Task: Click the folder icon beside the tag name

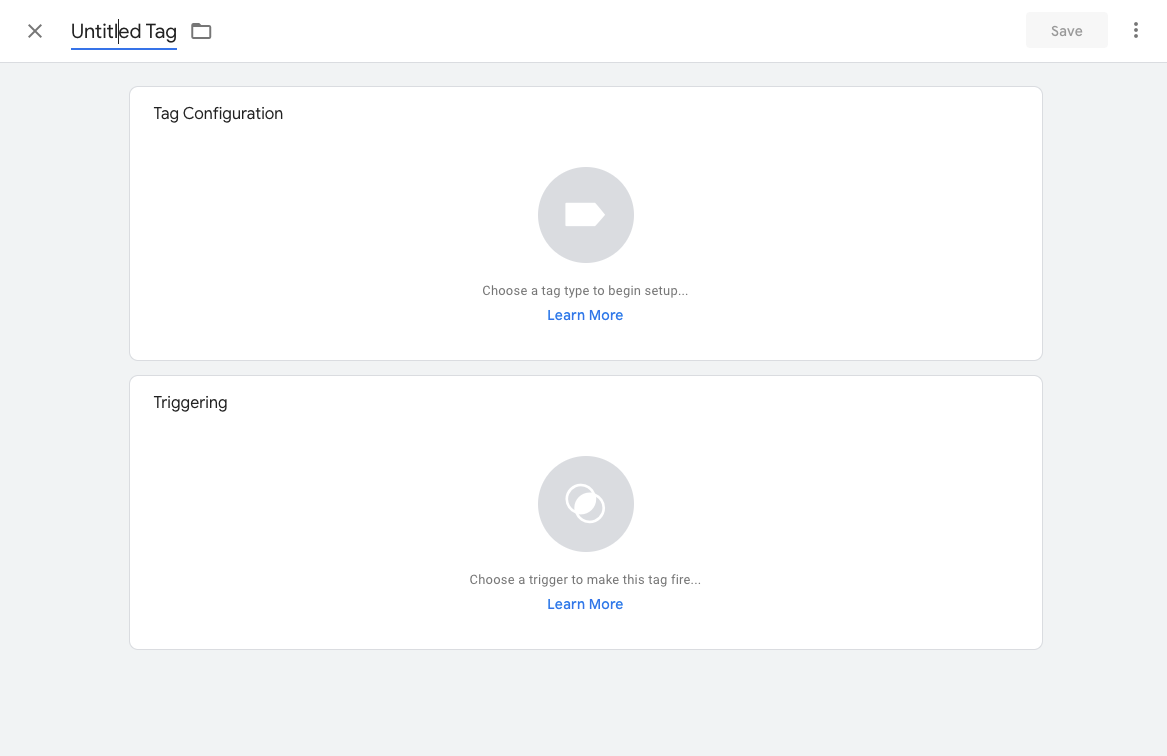Action: [x=201, y=31]
